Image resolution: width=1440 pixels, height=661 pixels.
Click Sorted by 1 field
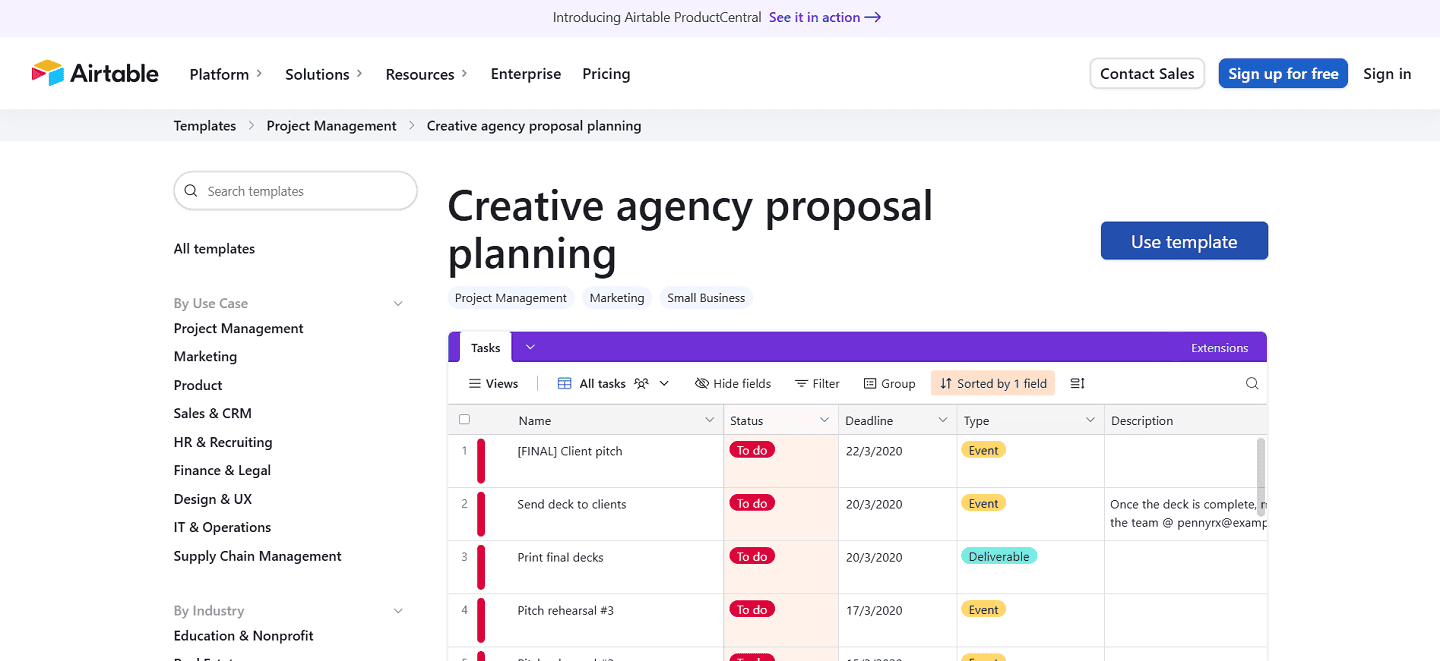[992, 383]
